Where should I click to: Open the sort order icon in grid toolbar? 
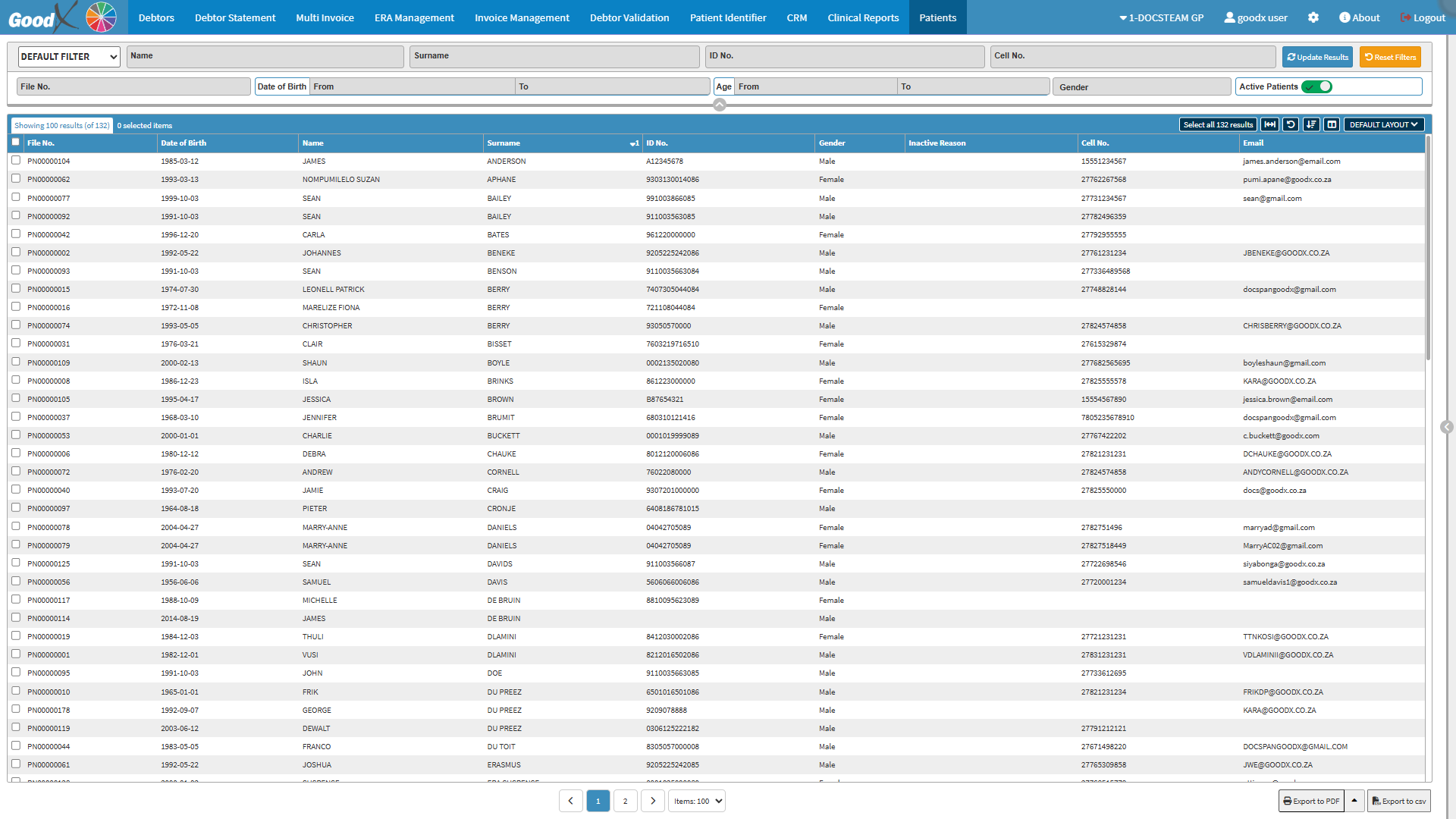click(x=1311, y=124)
